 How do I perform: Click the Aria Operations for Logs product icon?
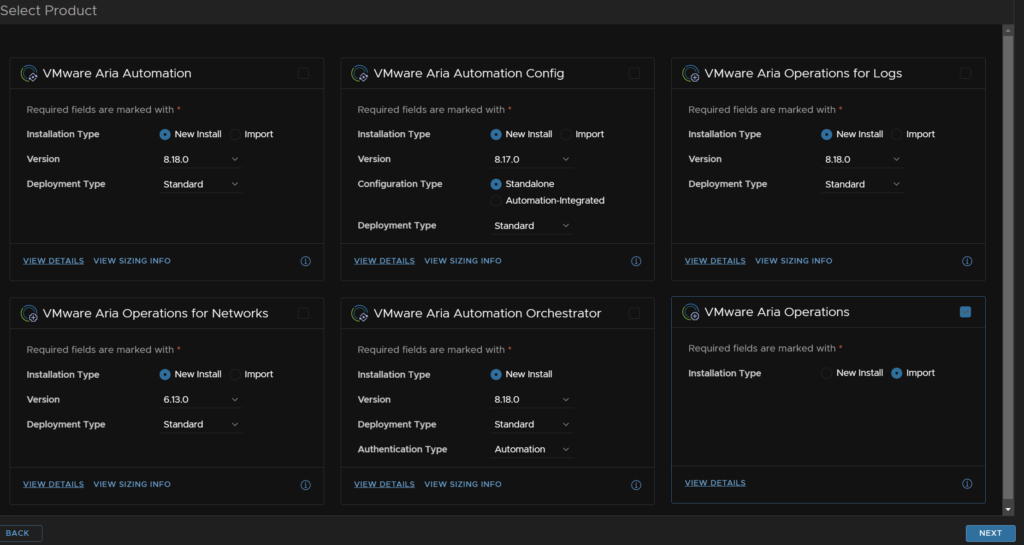(x=691, y=74)
